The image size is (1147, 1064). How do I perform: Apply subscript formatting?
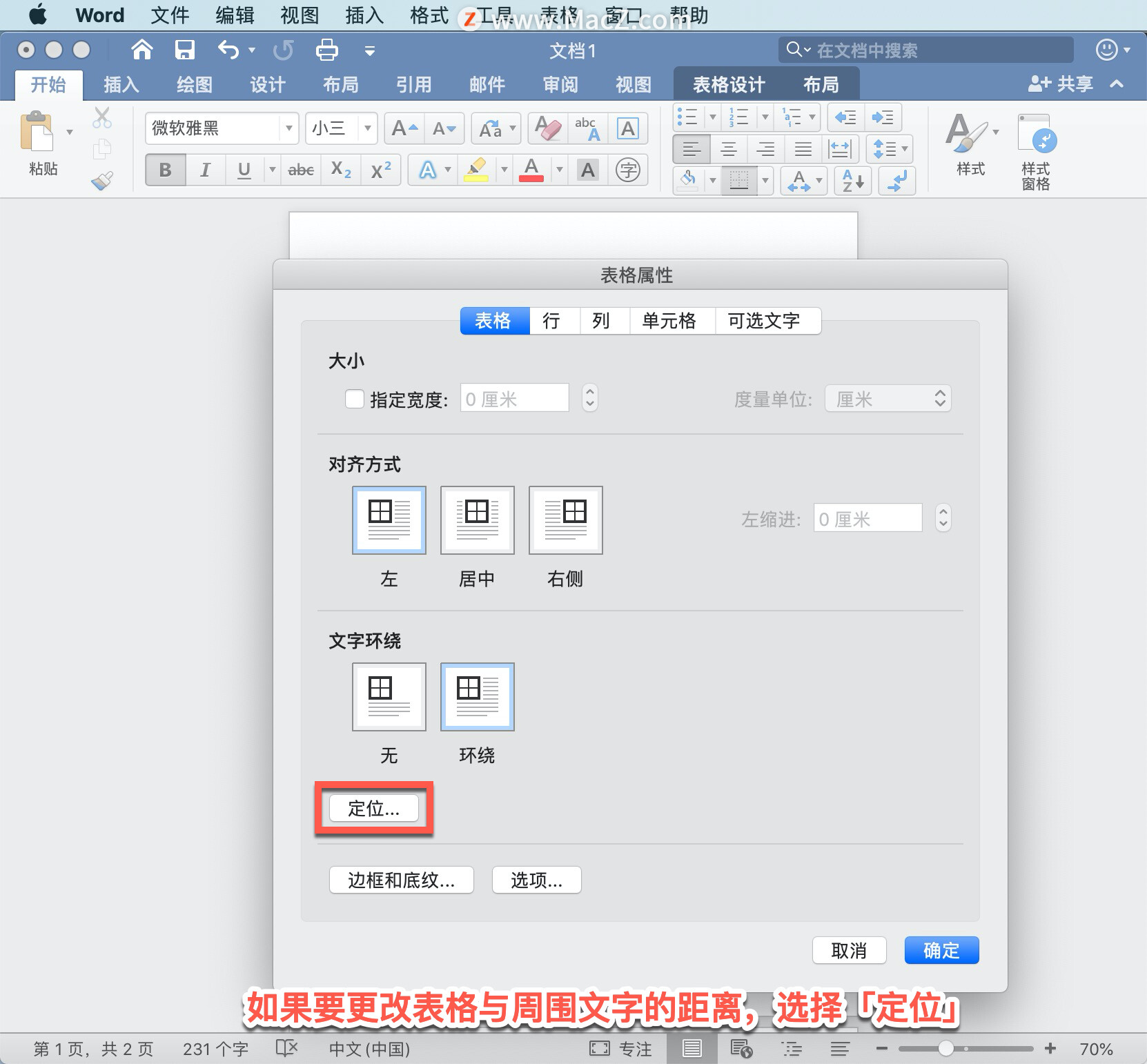click(x=341, y=170)
